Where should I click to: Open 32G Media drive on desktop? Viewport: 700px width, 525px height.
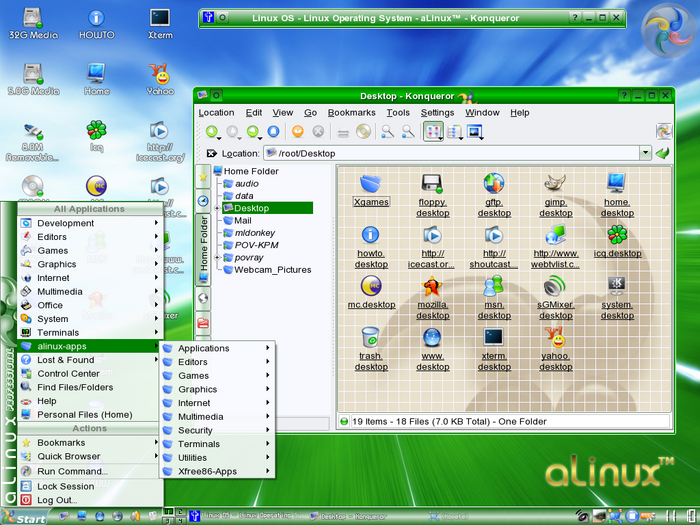33,24
